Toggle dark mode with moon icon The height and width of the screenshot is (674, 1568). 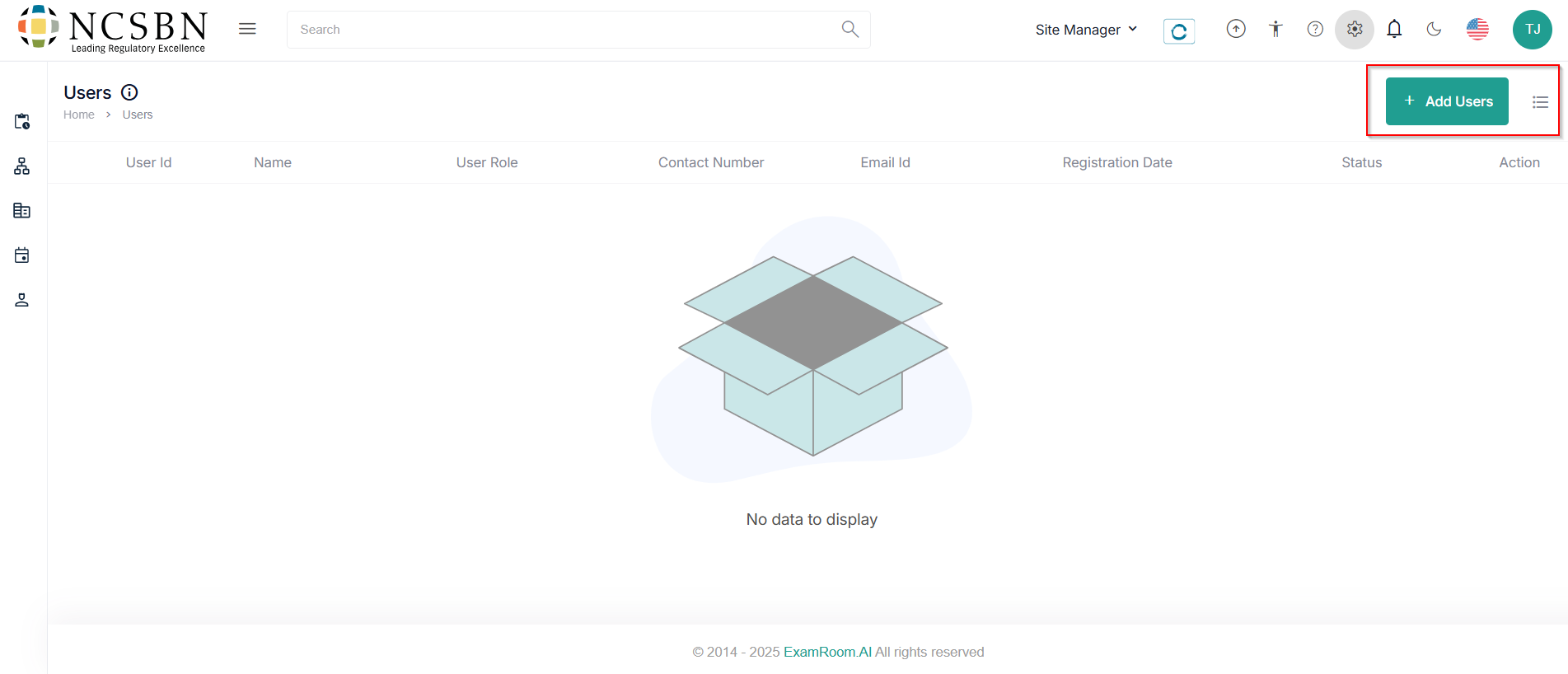[1434, 30]
